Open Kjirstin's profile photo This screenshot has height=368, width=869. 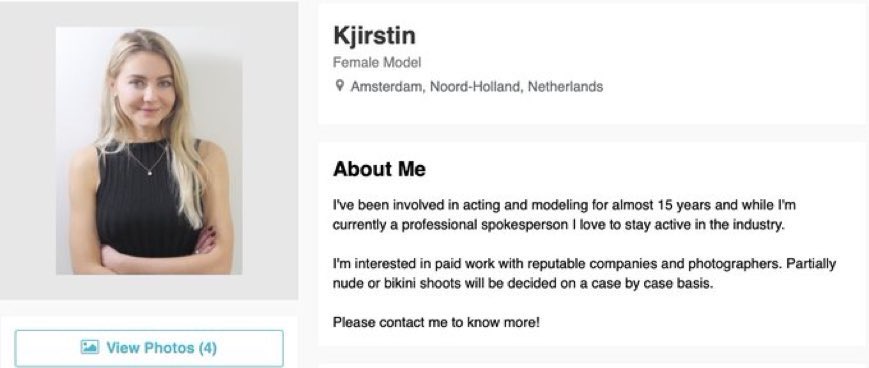click(149, 151)
